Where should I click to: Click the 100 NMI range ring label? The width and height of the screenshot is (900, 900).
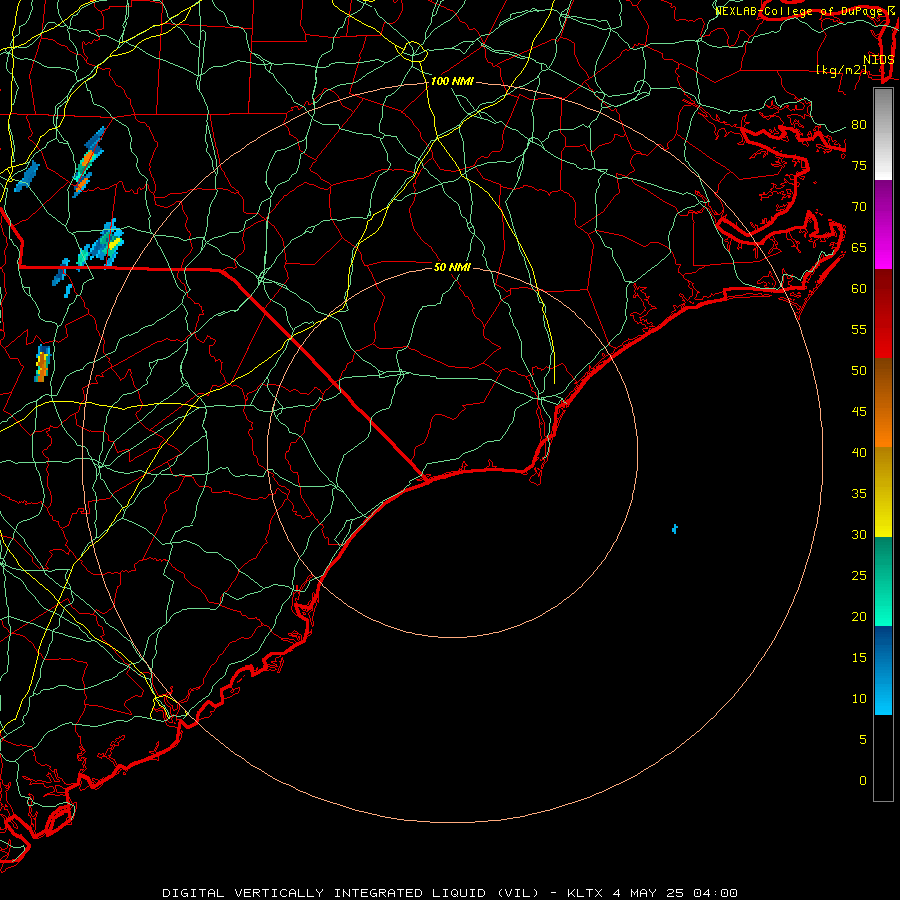[452, 82]
